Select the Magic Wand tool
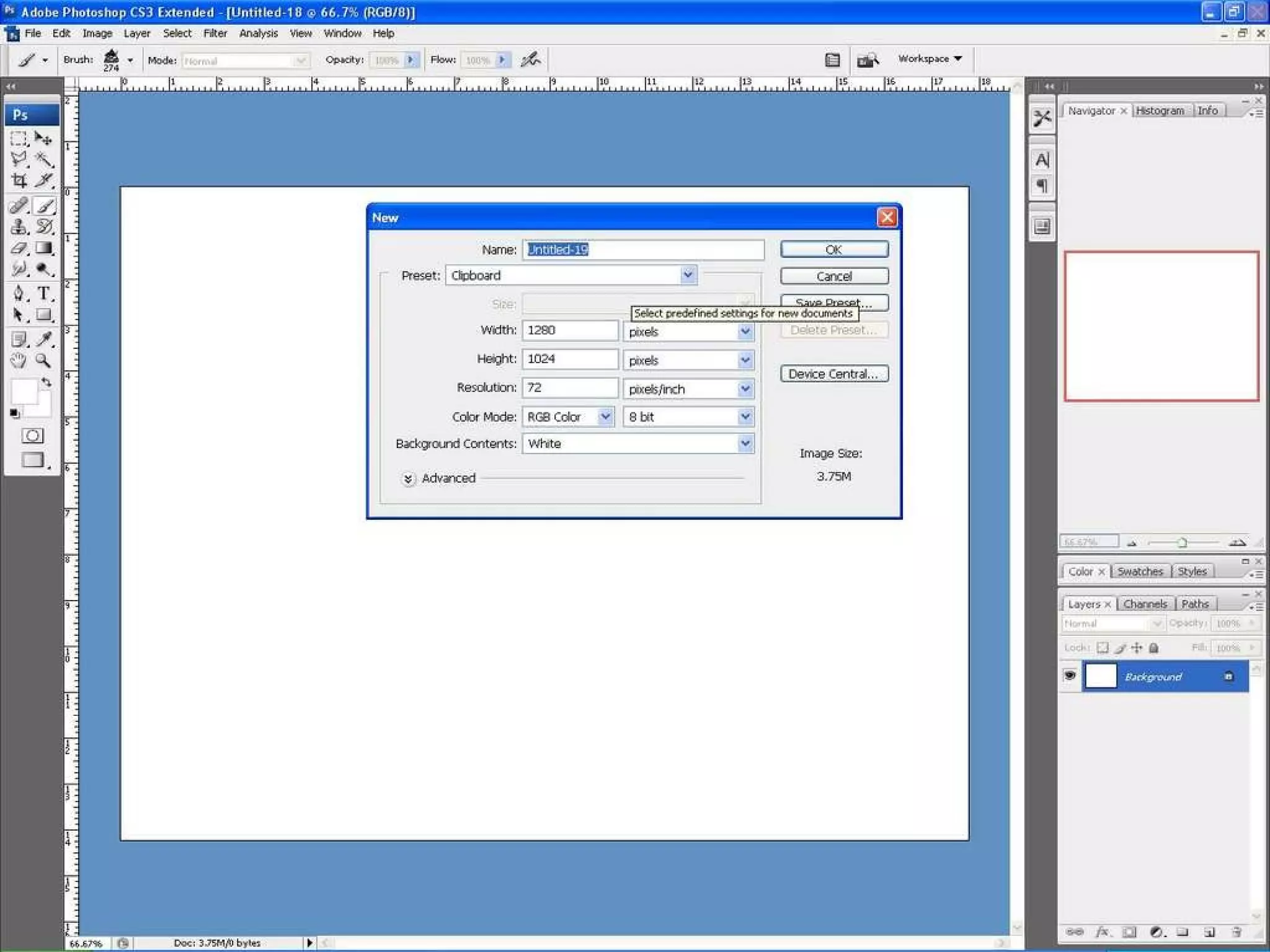Image resolution: width=1270 pixels, height=952 pixels. click(x=43, y=159)
